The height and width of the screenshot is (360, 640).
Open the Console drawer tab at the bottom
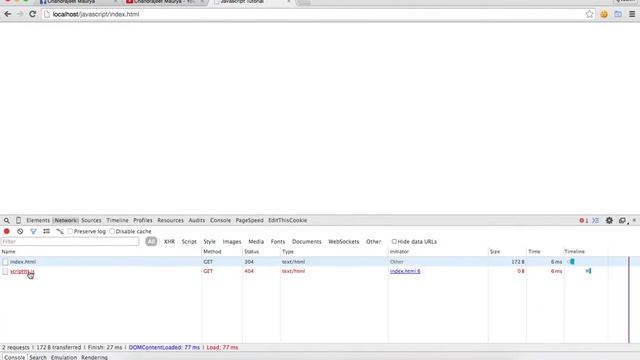coord(14,357)
